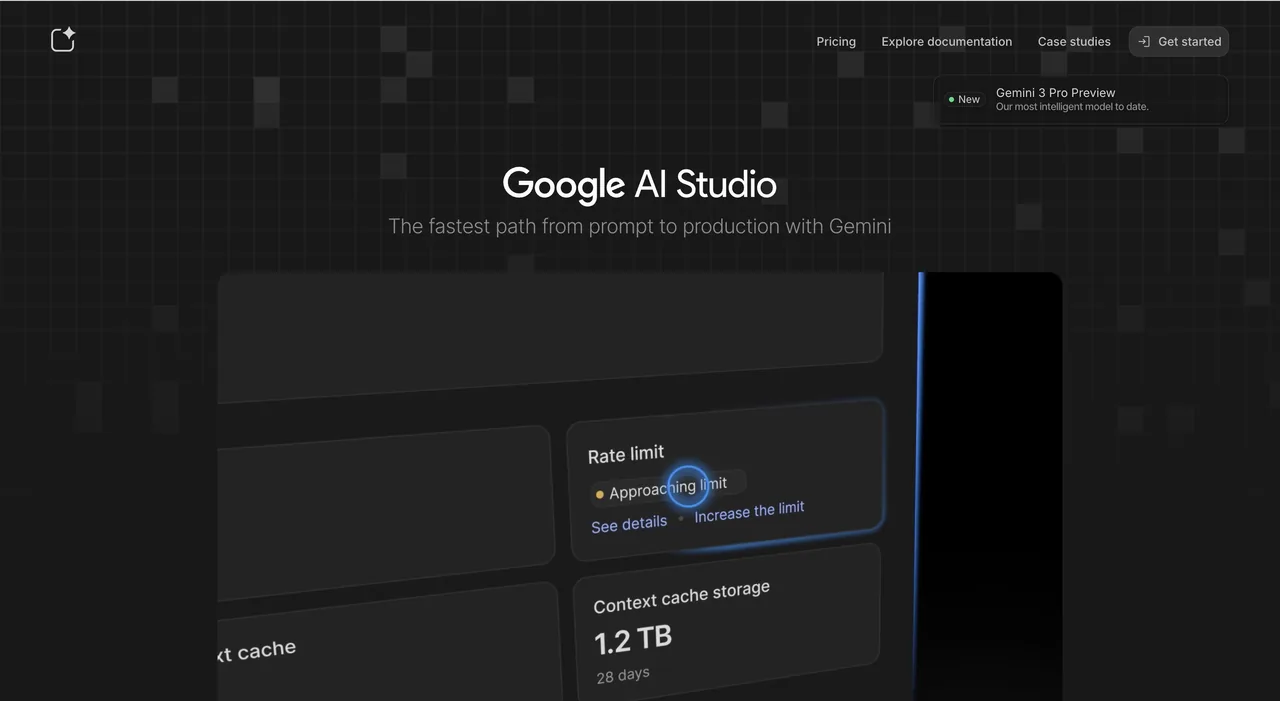Open the Gemini 3 Pro Preview announcement
Image resolution: width=1280 pixels, height=701 pixels.
coord(1082,100)
